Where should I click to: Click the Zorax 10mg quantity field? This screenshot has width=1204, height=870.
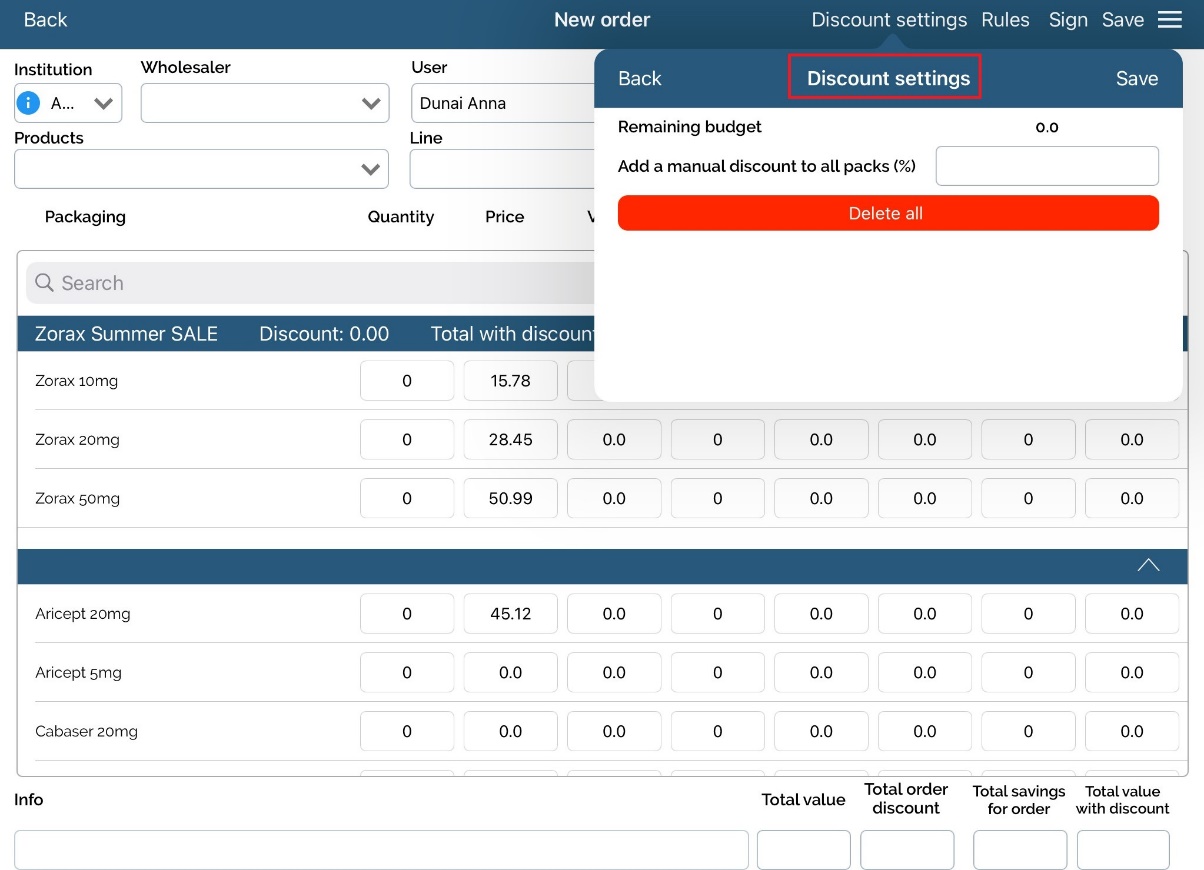pyautogui.click(x=407, y=381)
